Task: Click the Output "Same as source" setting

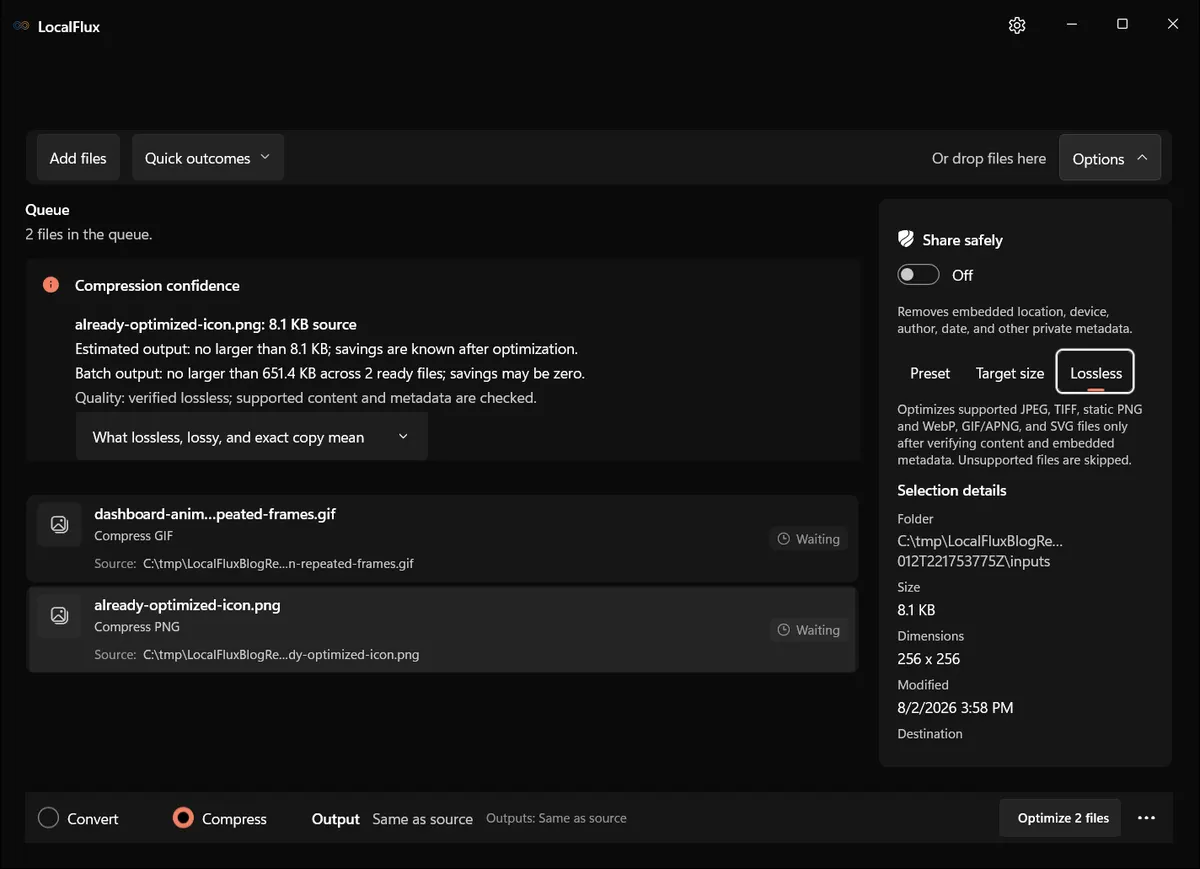Action: [422, 819]
